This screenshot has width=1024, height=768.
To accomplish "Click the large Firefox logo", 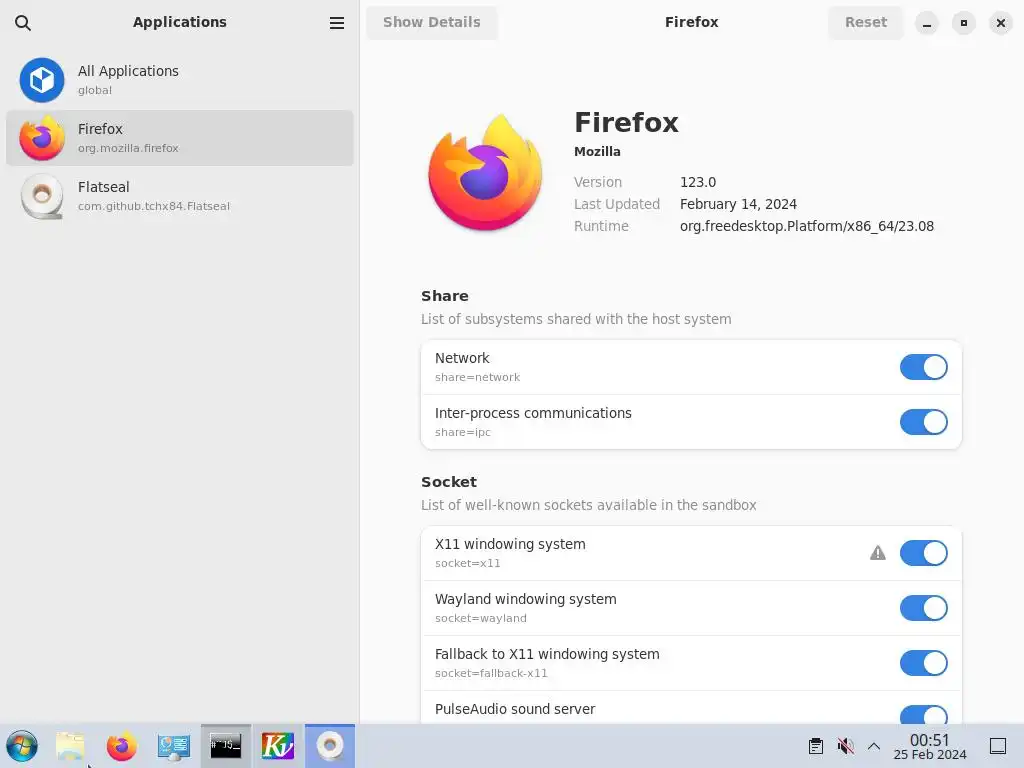I will (x=485, y=172).
